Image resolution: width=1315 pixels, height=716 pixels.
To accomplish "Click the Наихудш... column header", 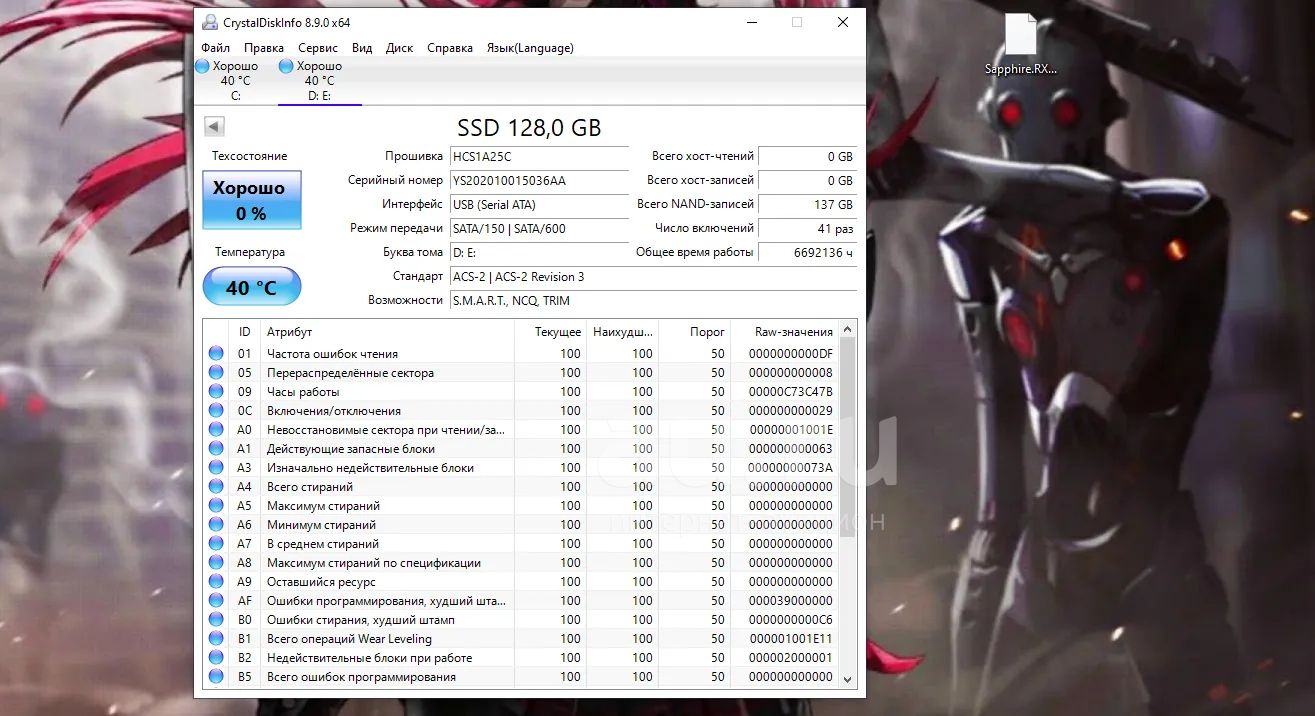I will [623, 331].
